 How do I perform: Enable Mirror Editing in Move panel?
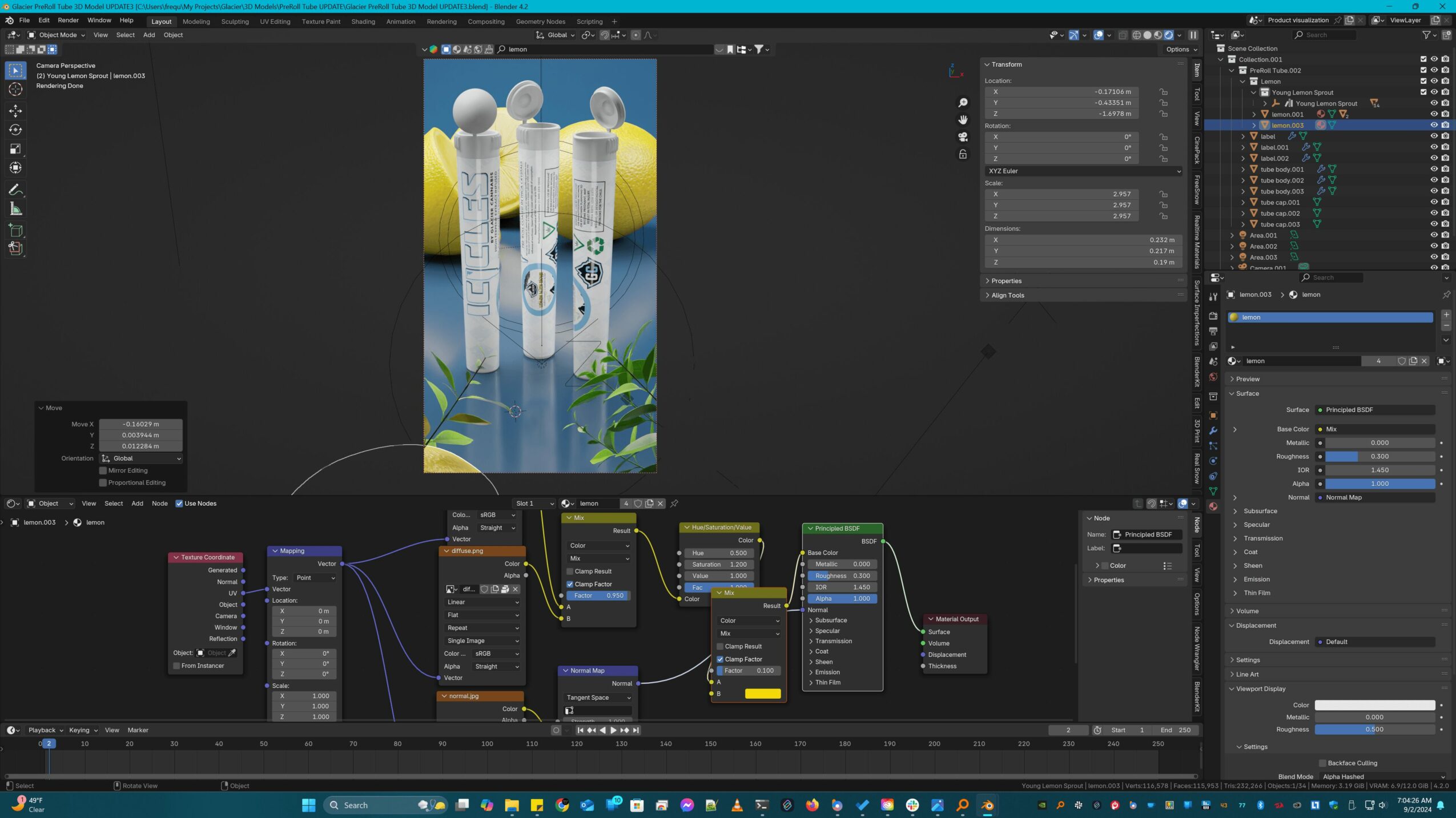pyautogui.click(x=103, y=471)
